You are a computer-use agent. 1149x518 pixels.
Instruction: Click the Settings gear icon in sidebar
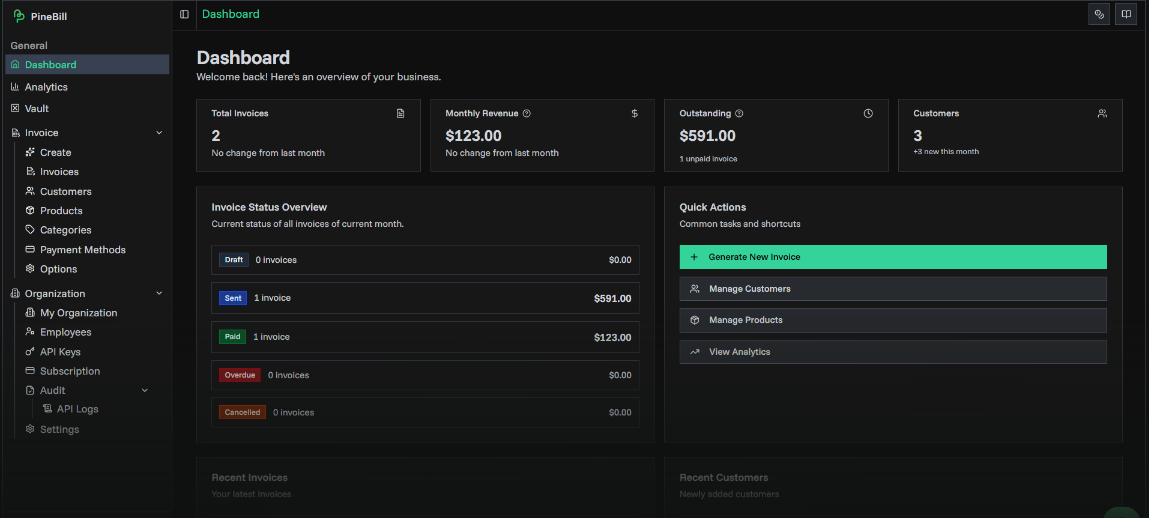click(30, 429)
